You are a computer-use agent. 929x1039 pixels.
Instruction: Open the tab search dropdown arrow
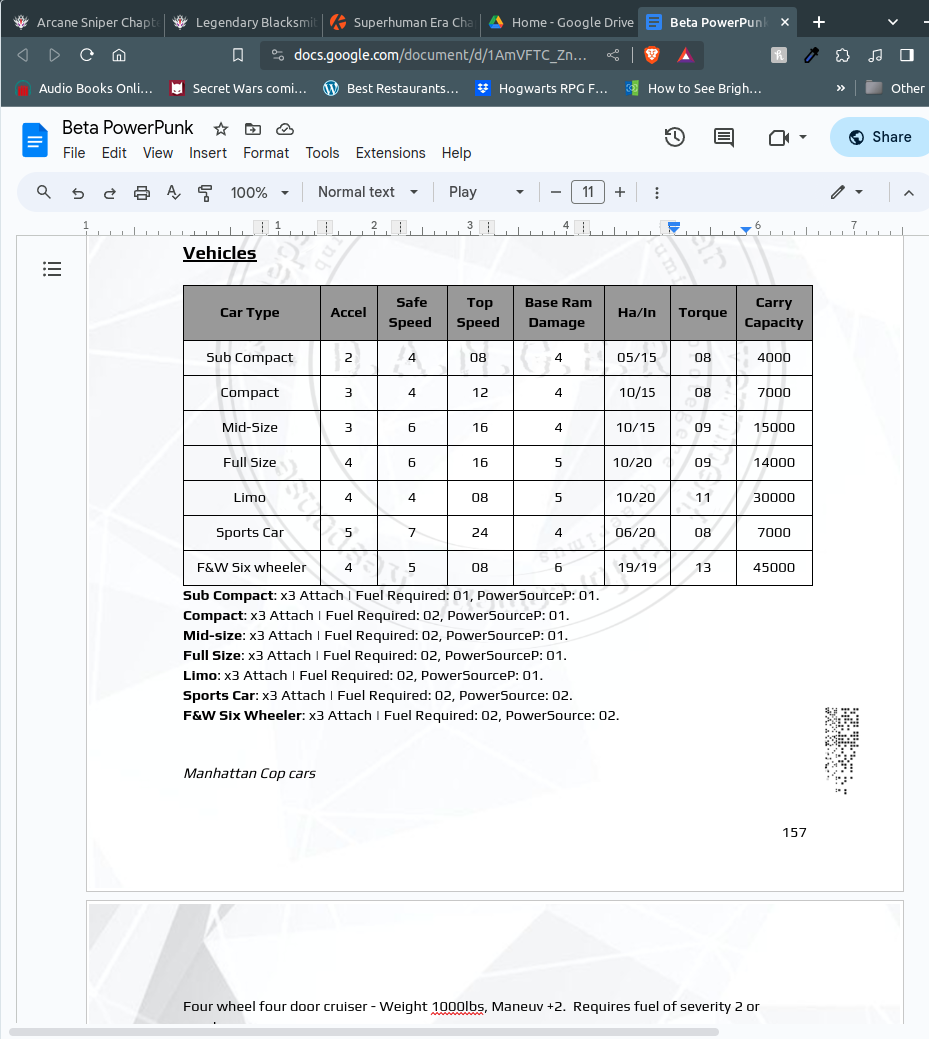click(893, 22)
